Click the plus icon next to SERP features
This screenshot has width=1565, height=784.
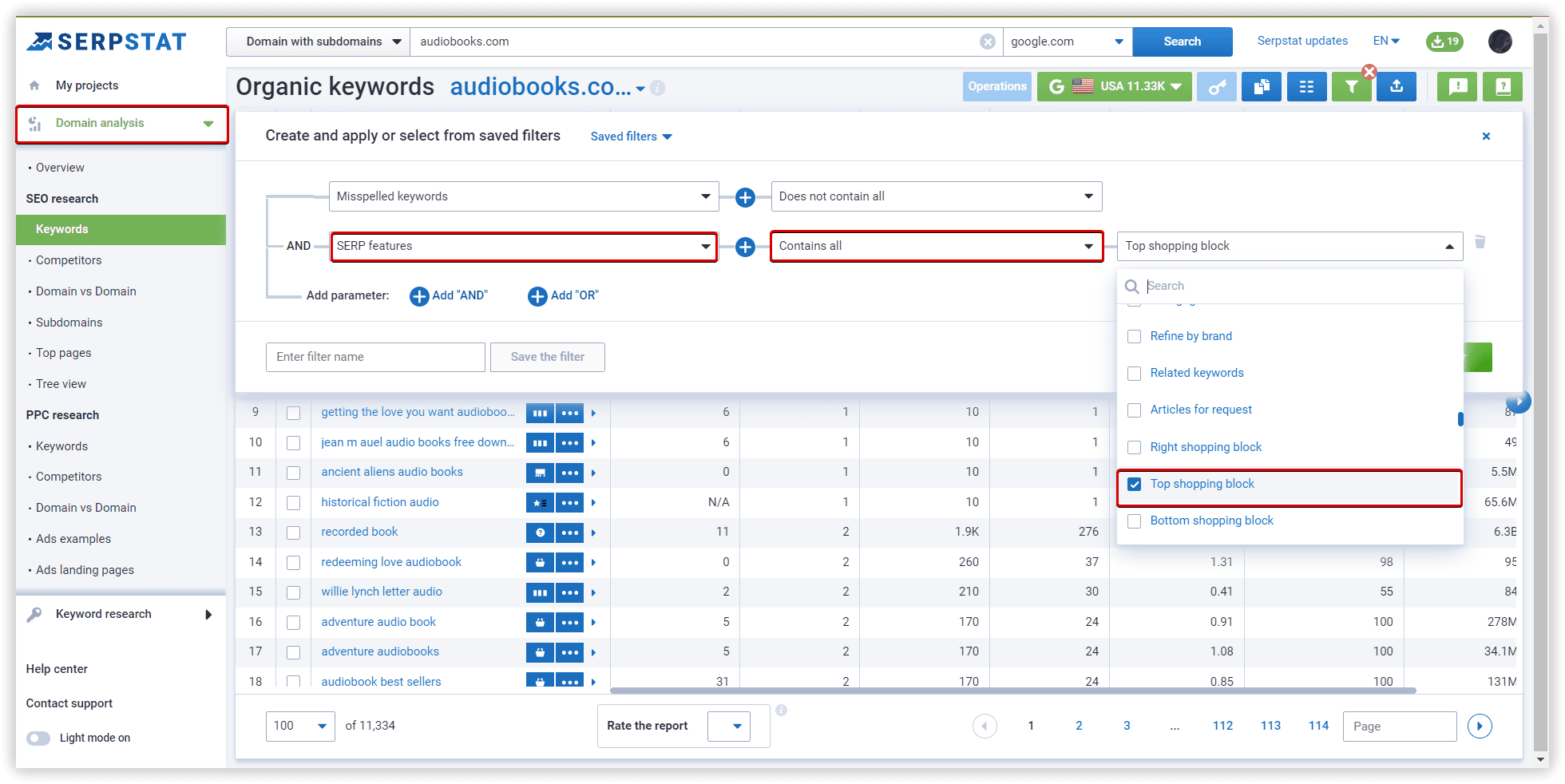[745, 247]
